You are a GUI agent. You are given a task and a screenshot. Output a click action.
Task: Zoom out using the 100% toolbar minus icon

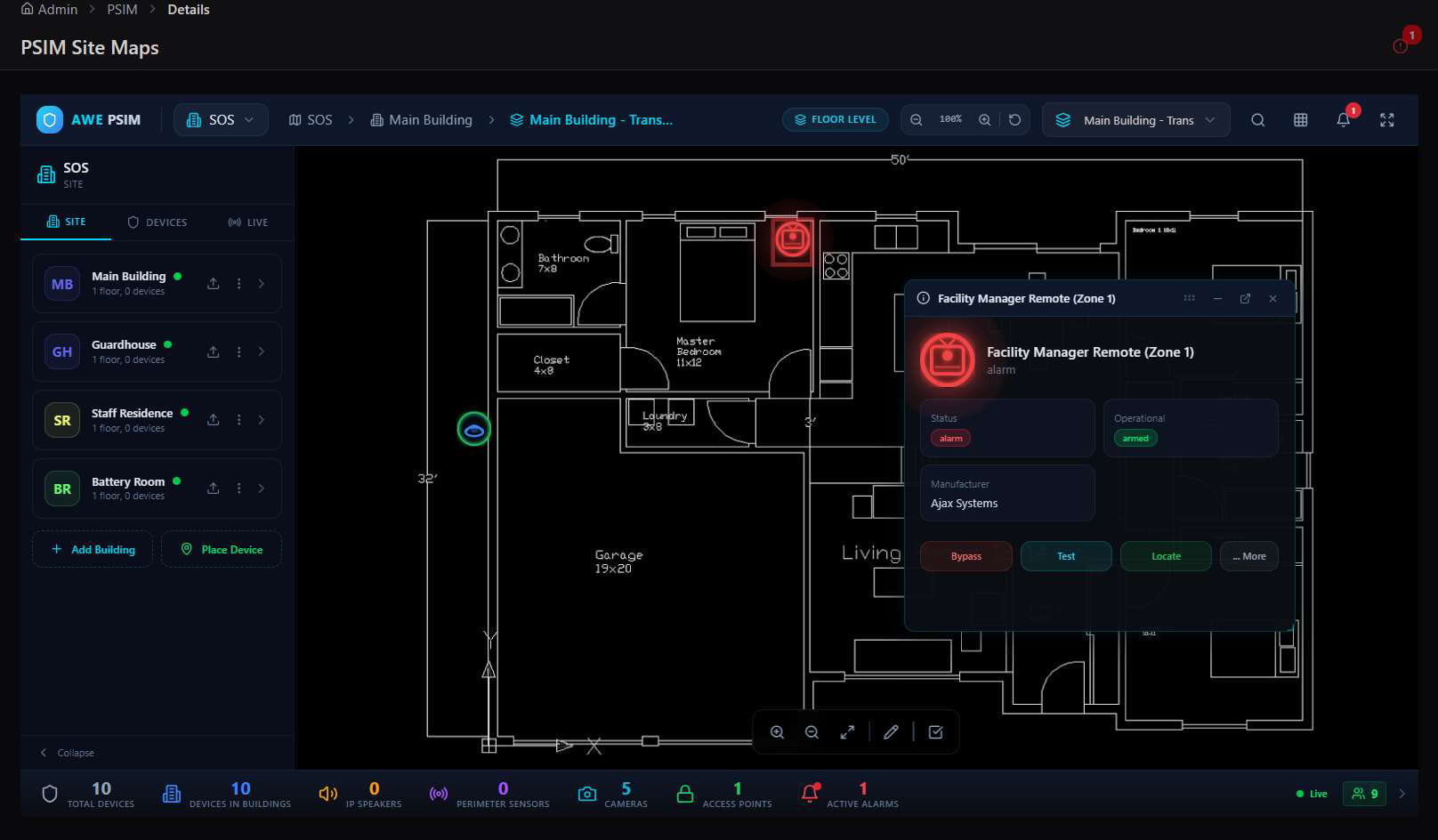[x=917, y=119]
